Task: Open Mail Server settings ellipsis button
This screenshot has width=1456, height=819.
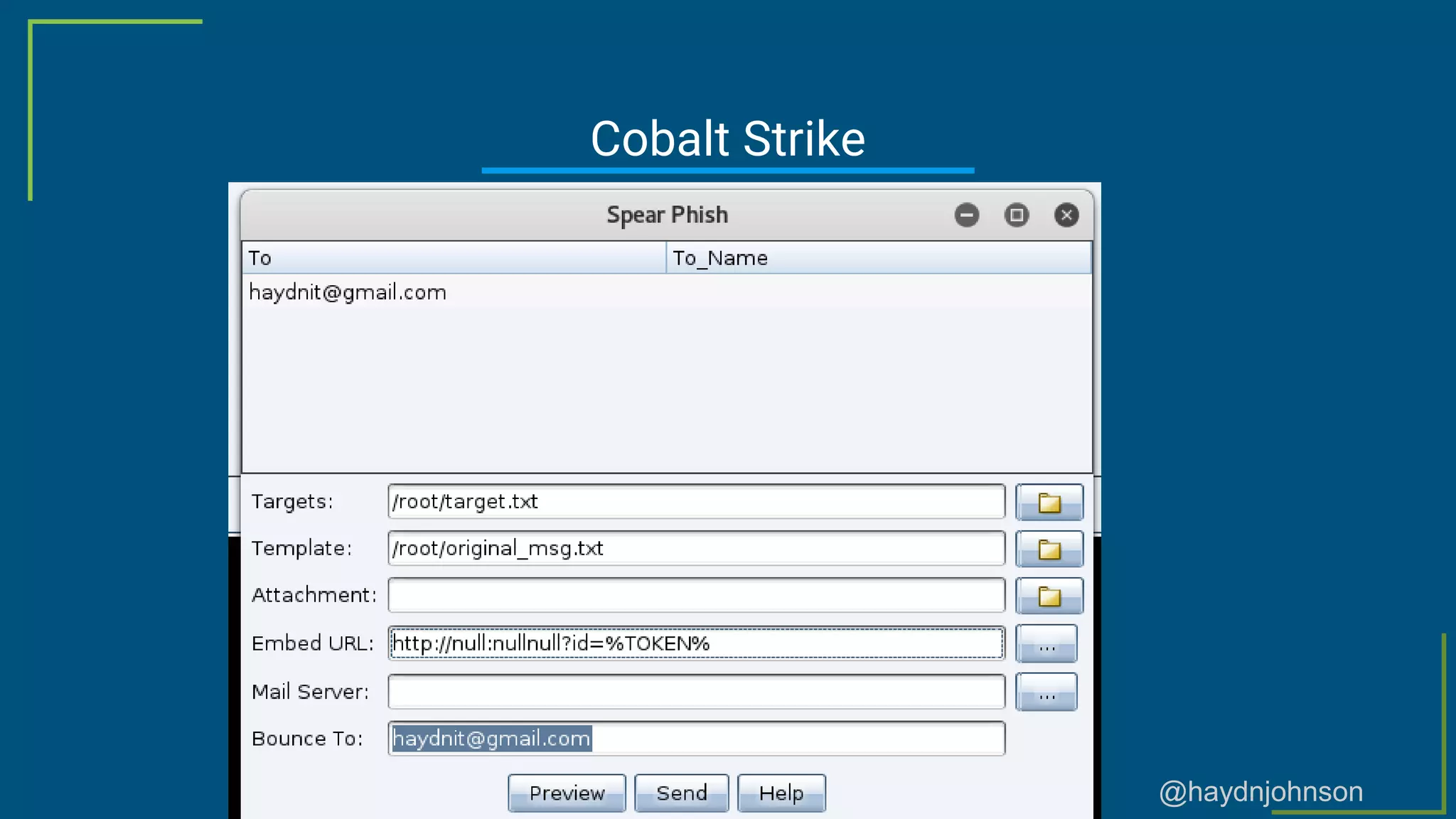Action: 1046,692
